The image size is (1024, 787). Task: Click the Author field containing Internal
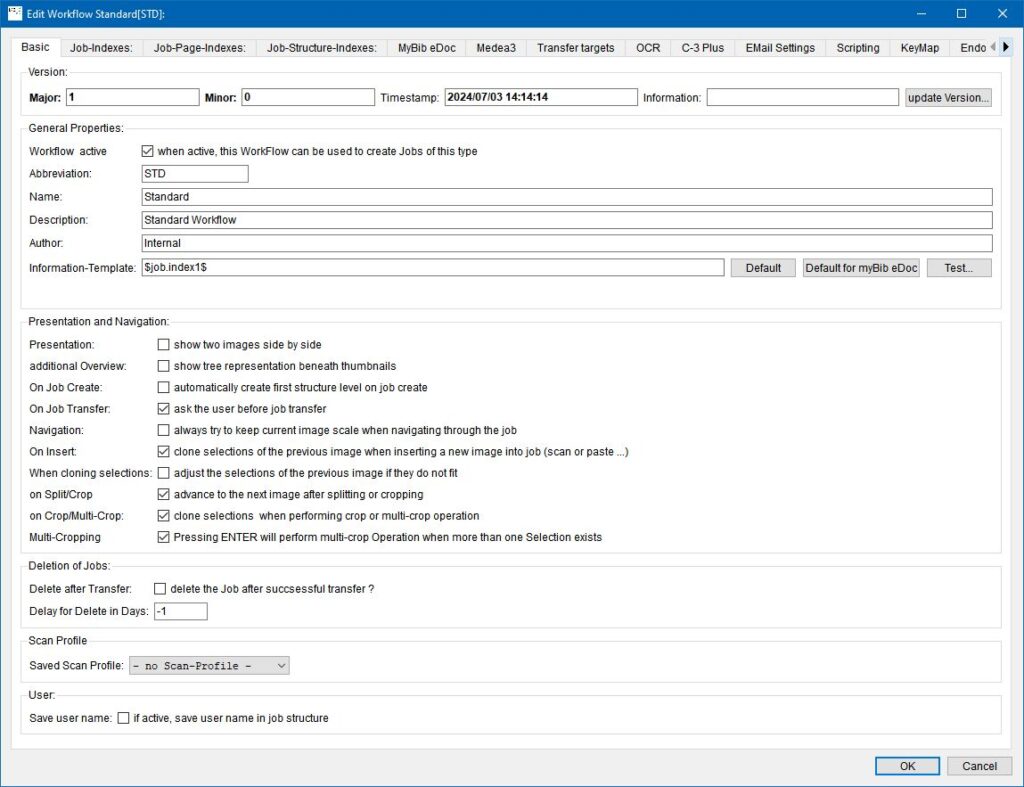click(x=567, y=243)
